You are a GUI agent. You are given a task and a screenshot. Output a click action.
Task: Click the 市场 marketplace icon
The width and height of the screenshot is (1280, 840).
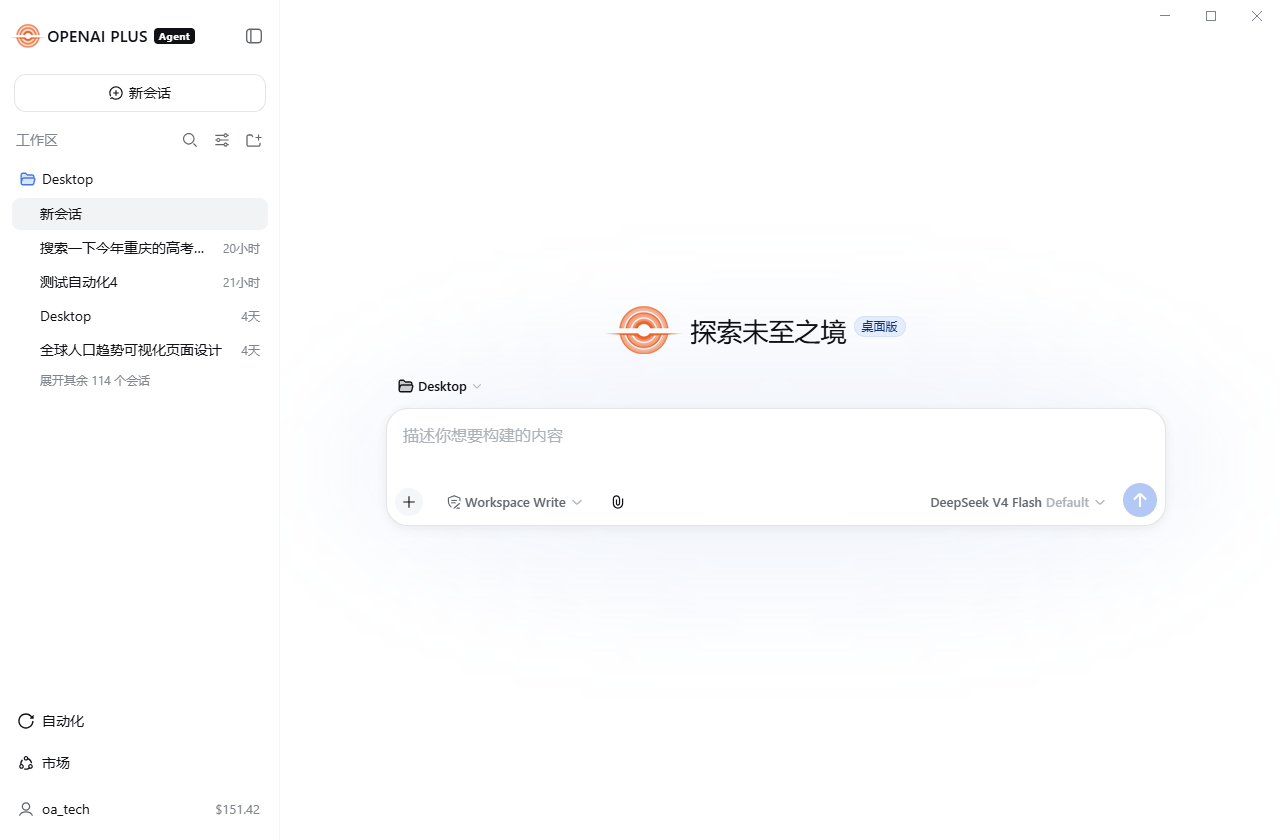pyautogui.click(x=27, y=763)
